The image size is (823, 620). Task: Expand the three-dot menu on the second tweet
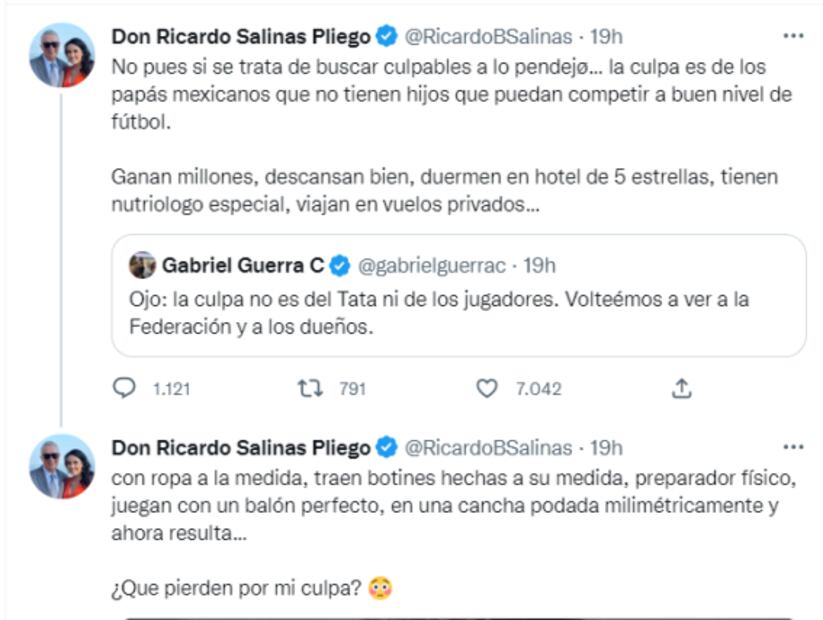coord(793,447)
